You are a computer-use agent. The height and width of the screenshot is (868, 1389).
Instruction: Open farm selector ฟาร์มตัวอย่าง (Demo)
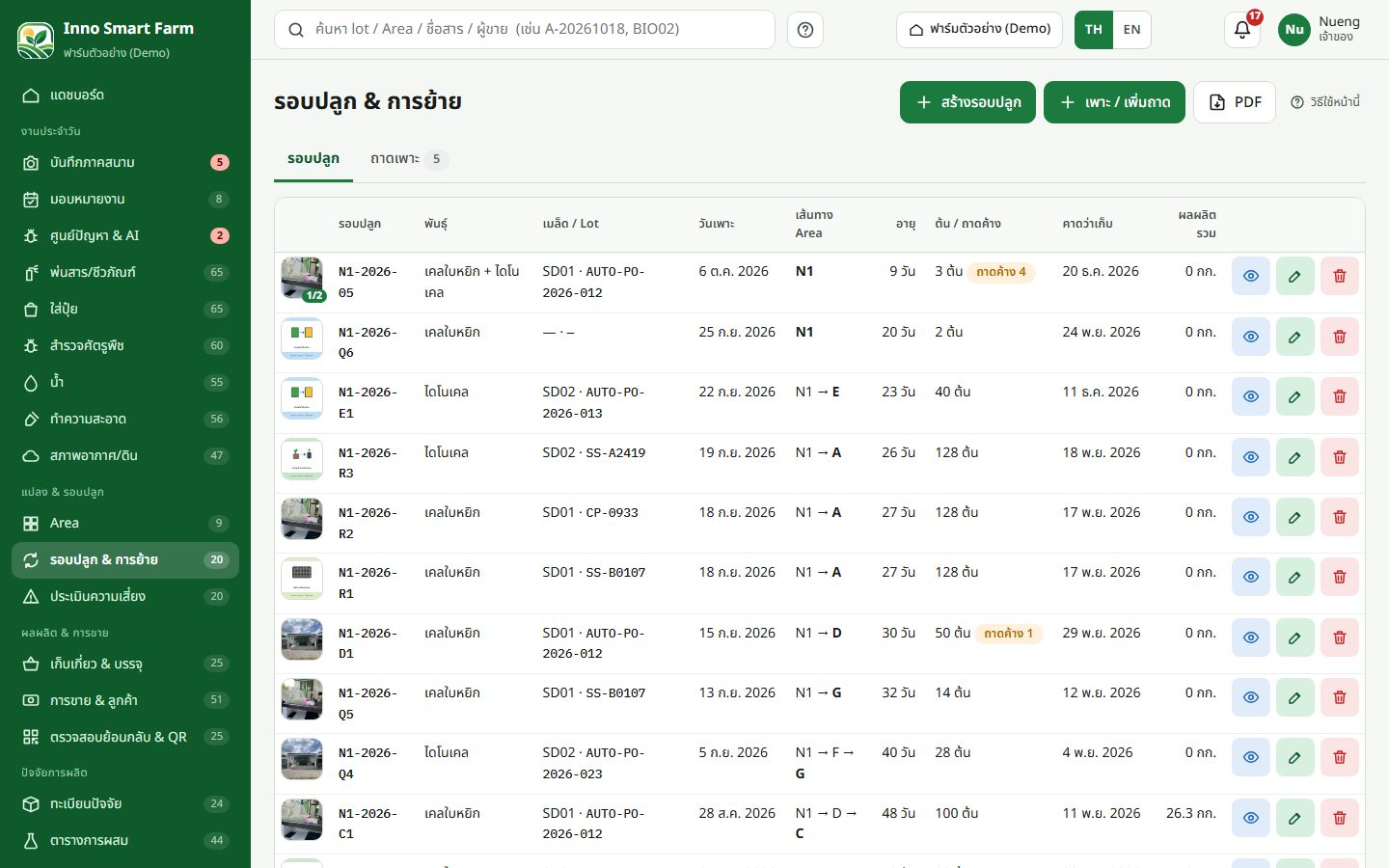(x=979, y=30)
